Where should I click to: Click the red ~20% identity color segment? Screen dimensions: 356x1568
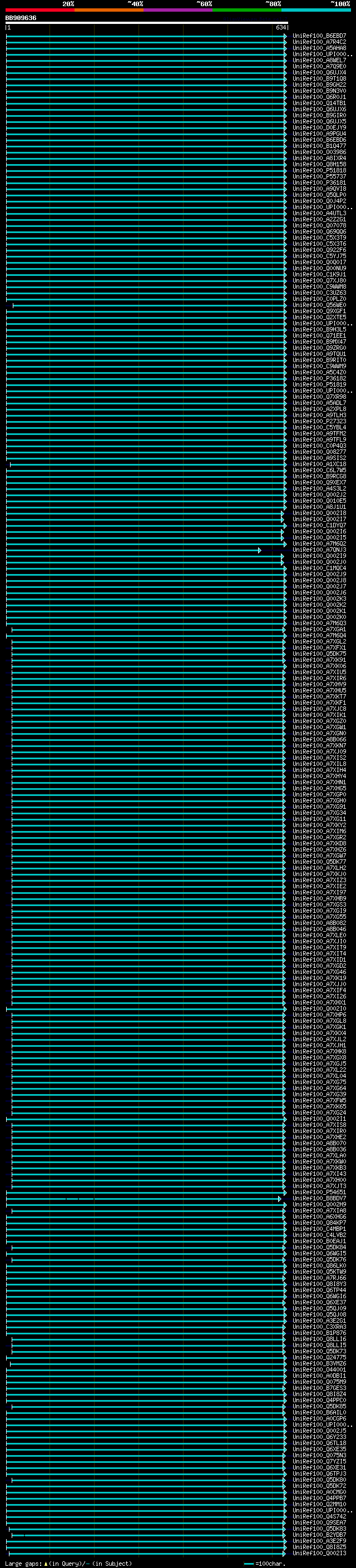(39, 10)
